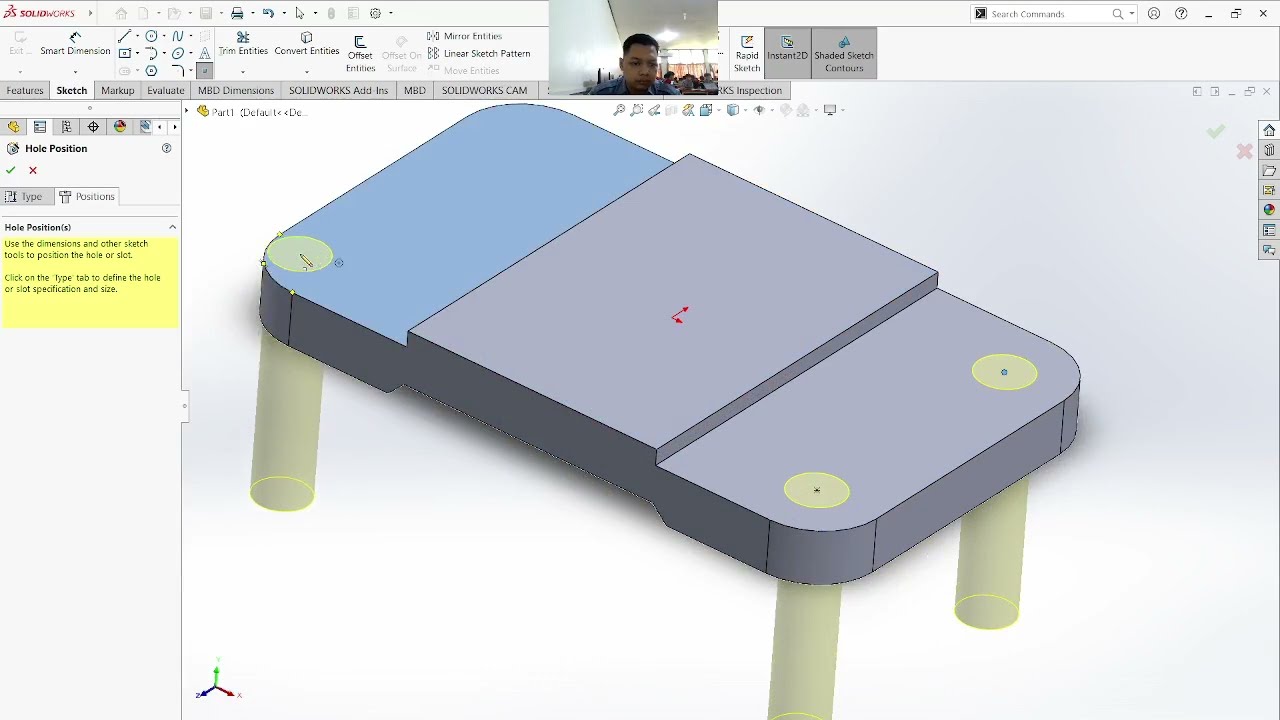Screen dimensions: 1280x720
Task: Click Convert Entities tool
Action: [306, 43]
